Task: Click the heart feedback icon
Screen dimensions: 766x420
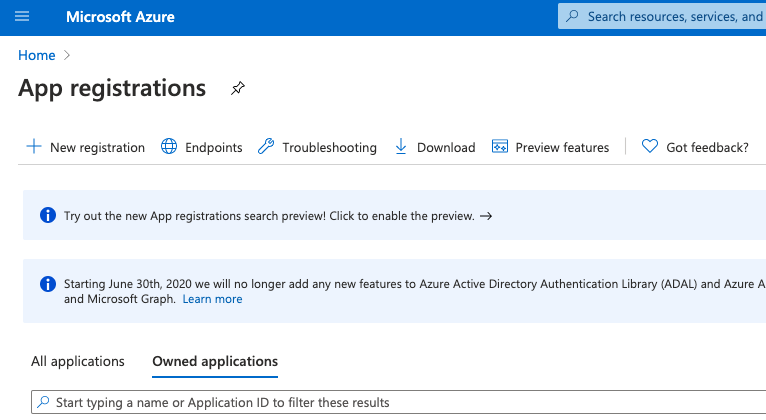Action: tap(650, 146)
